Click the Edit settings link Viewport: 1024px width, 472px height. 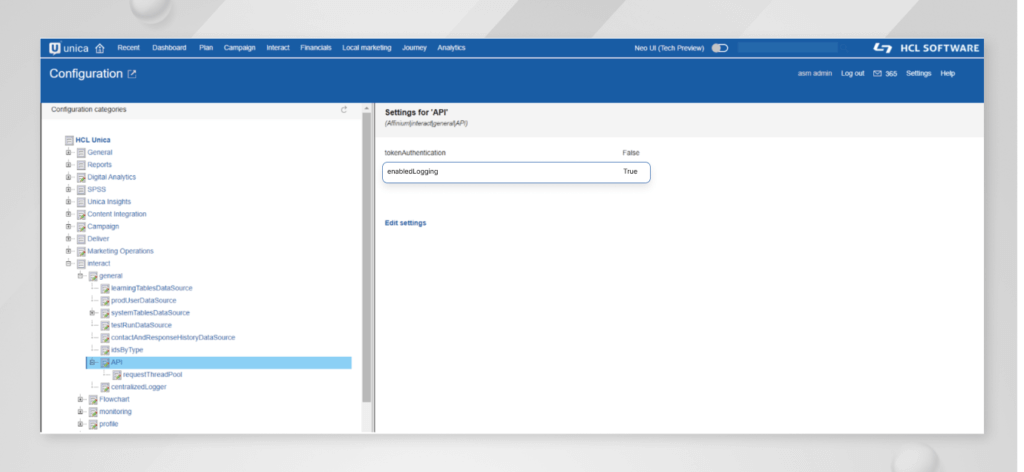tap(405, 222)
